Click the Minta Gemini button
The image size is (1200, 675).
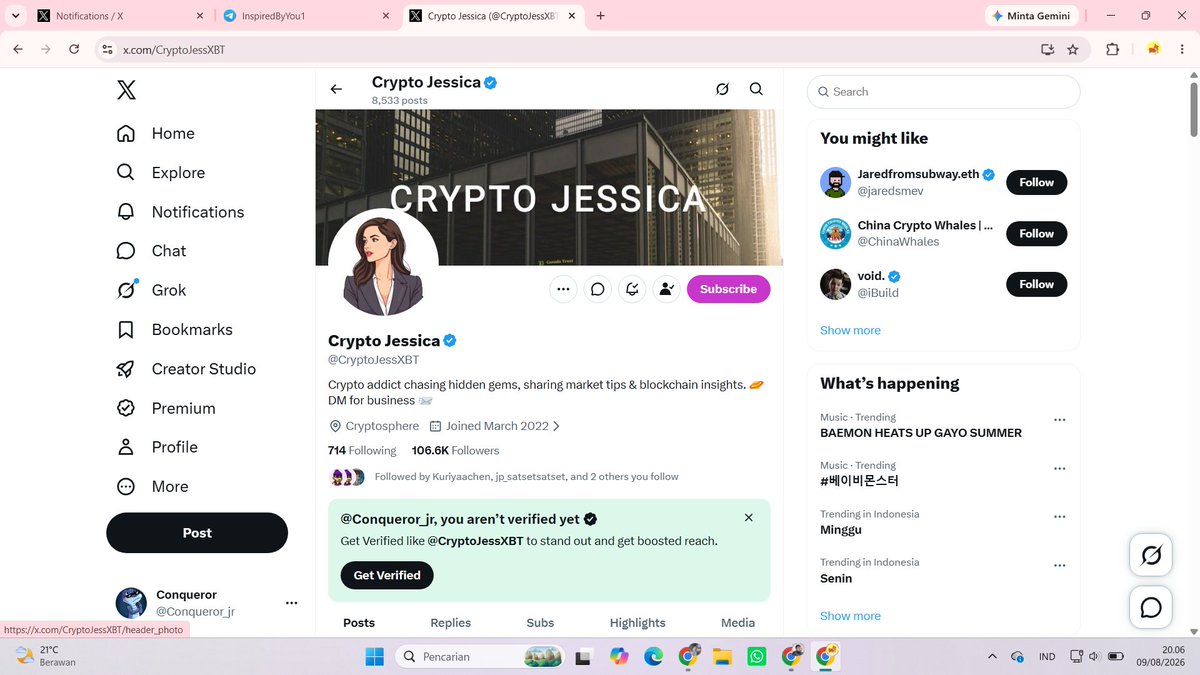click(1031, 16)
